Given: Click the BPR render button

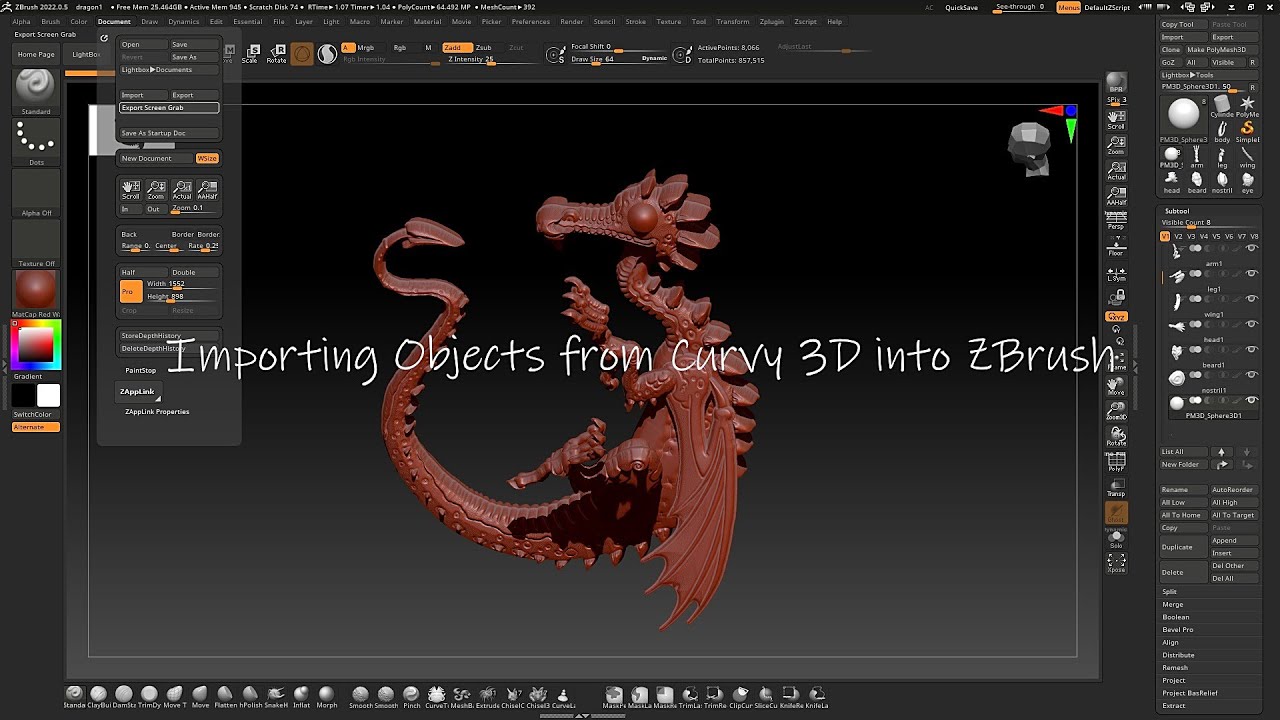Looking at the screenshot, I should point(1116,82).
